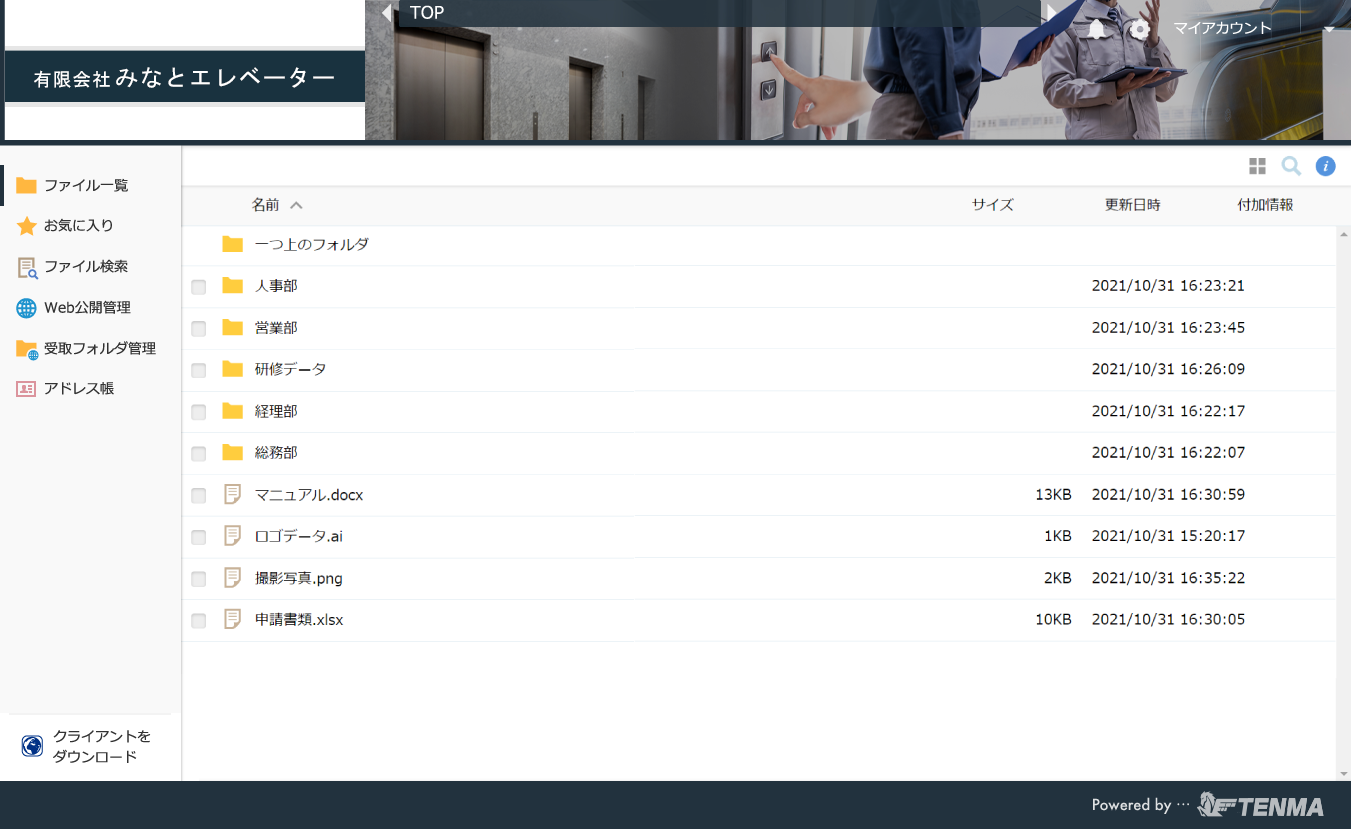The width and height of the screenshot is (1351, 829).
Task: Click the 人事部 folder icon
Action: click(x=233, y=286)
